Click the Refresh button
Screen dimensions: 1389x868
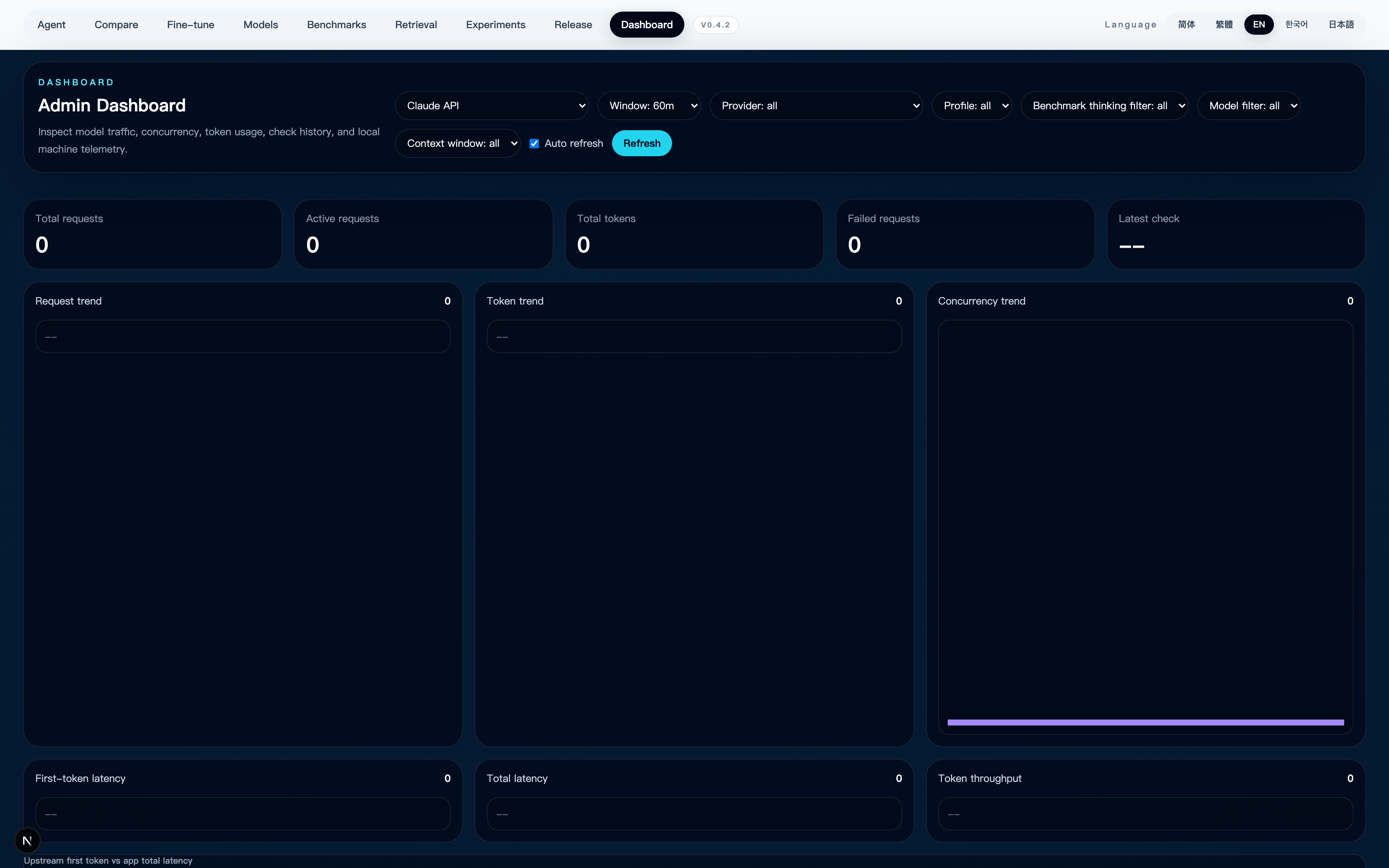pos(642,144)
